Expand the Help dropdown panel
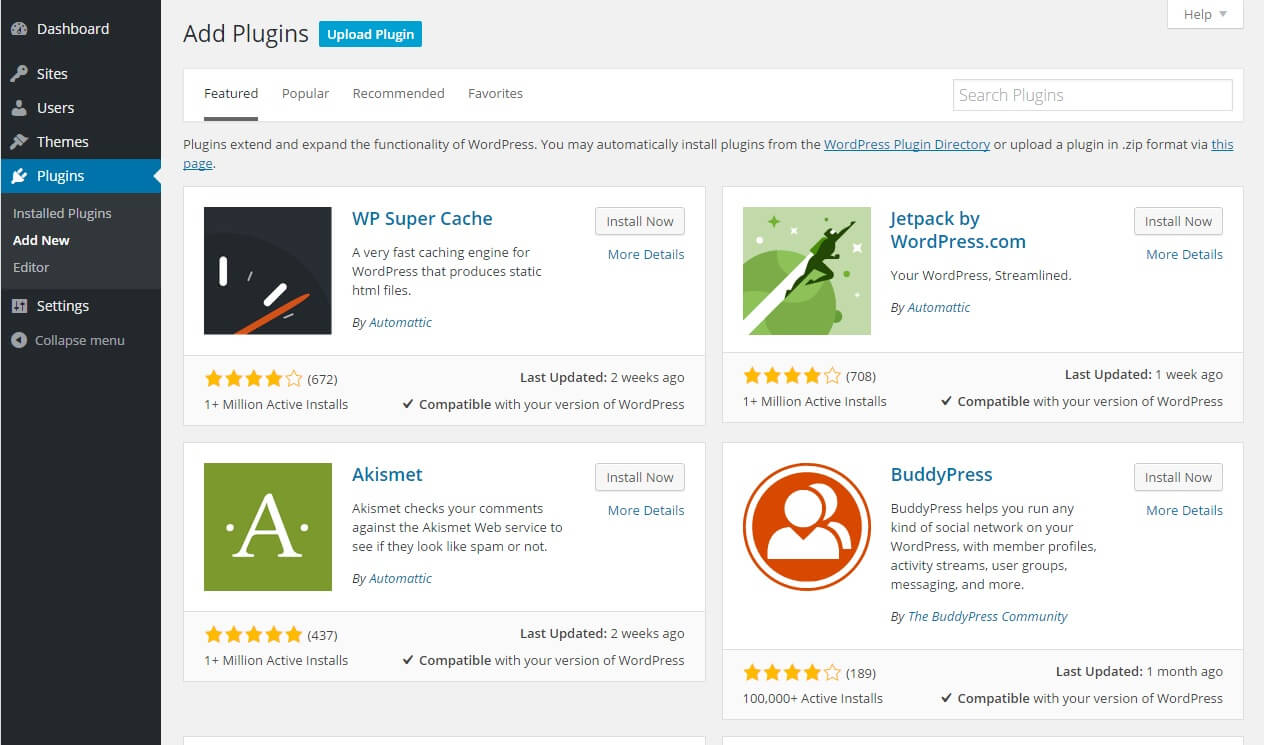The width and height of the screenshot is (1264, 745). click(x=1205, y=14)
